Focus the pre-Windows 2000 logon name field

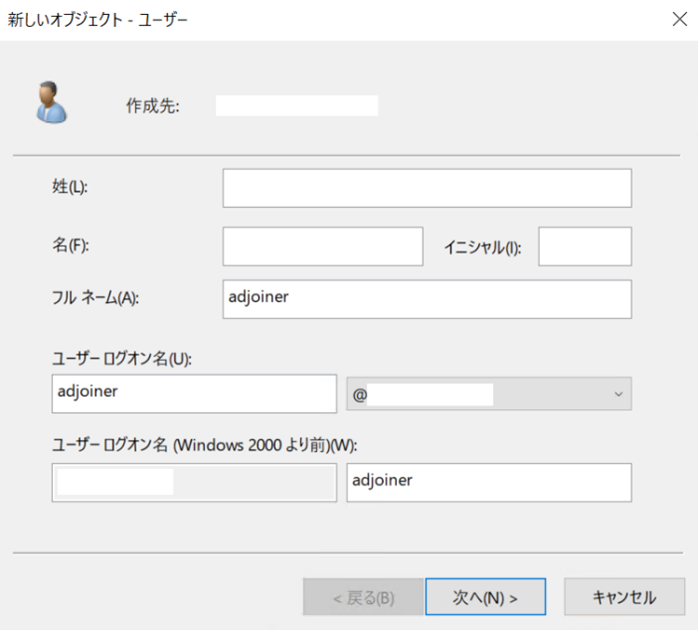[488, 482]
